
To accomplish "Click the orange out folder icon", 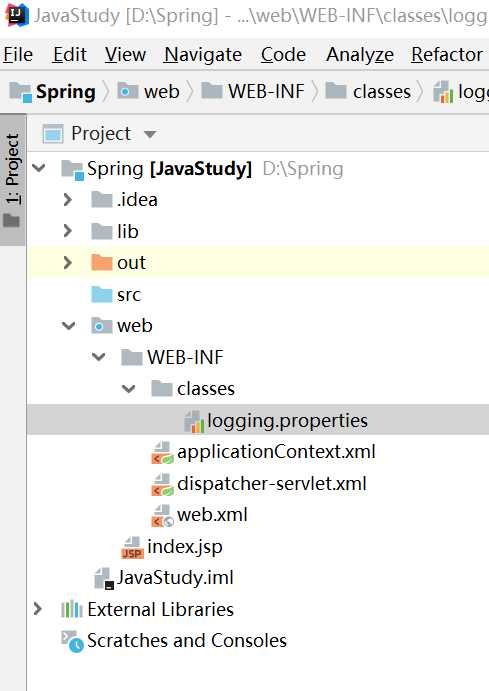I will click(102, 262).
